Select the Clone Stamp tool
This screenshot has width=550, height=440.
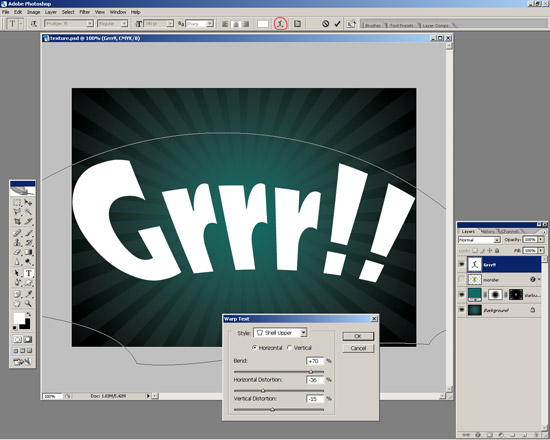coord(17,242)
